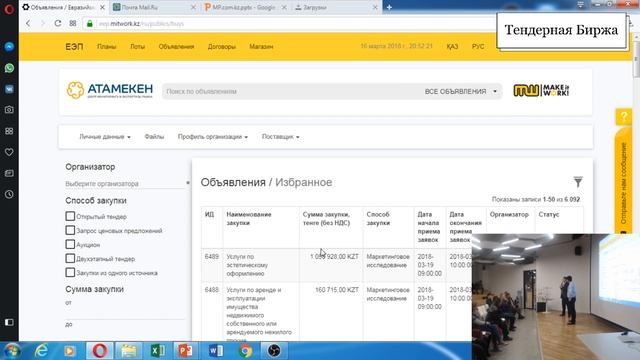Switch language to ҚАЗ
The height and width of the screenshot is (360, 640).
(452, 47)
